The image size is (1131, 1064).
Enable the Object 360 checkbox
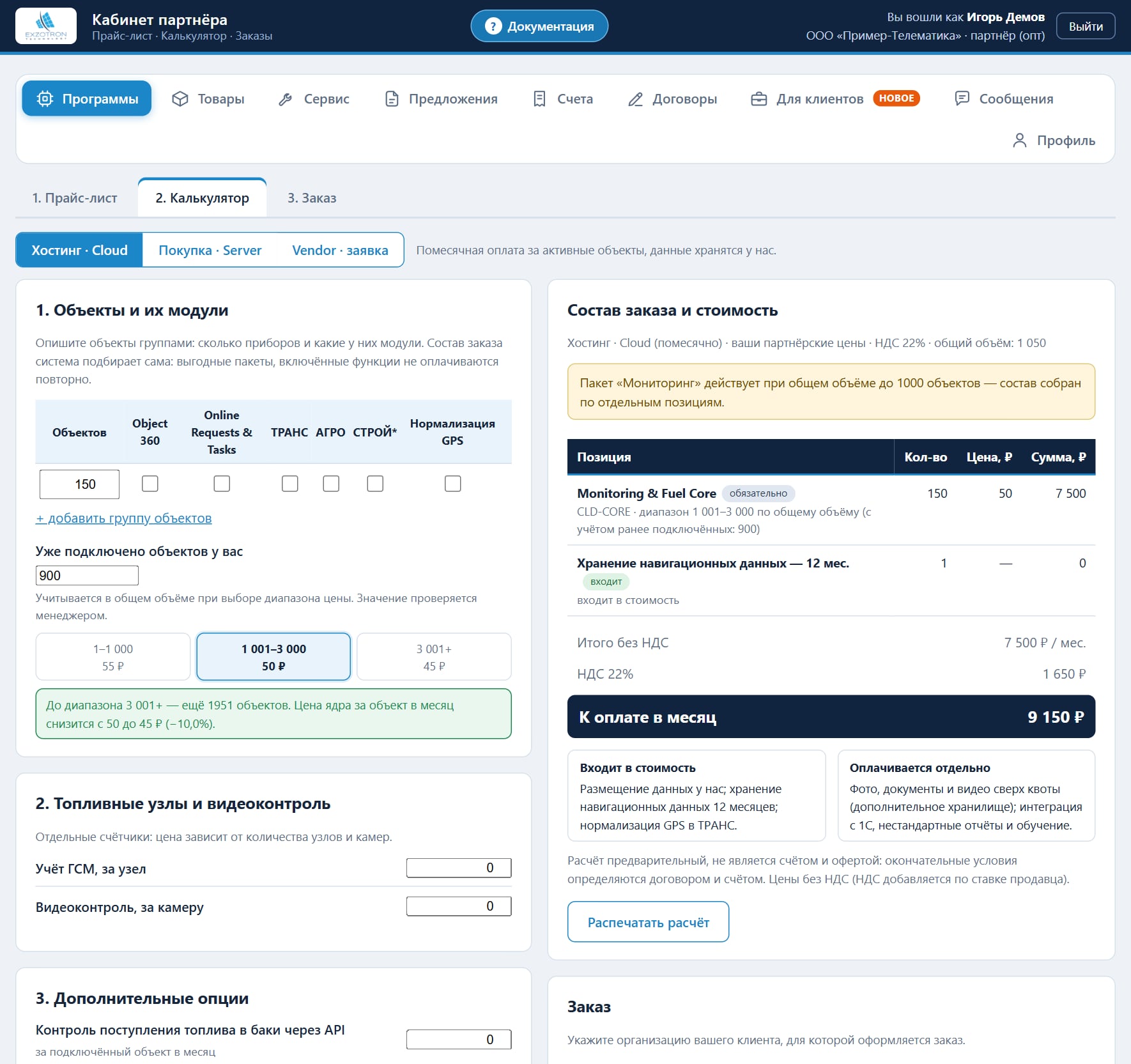(x=150, y=484)
